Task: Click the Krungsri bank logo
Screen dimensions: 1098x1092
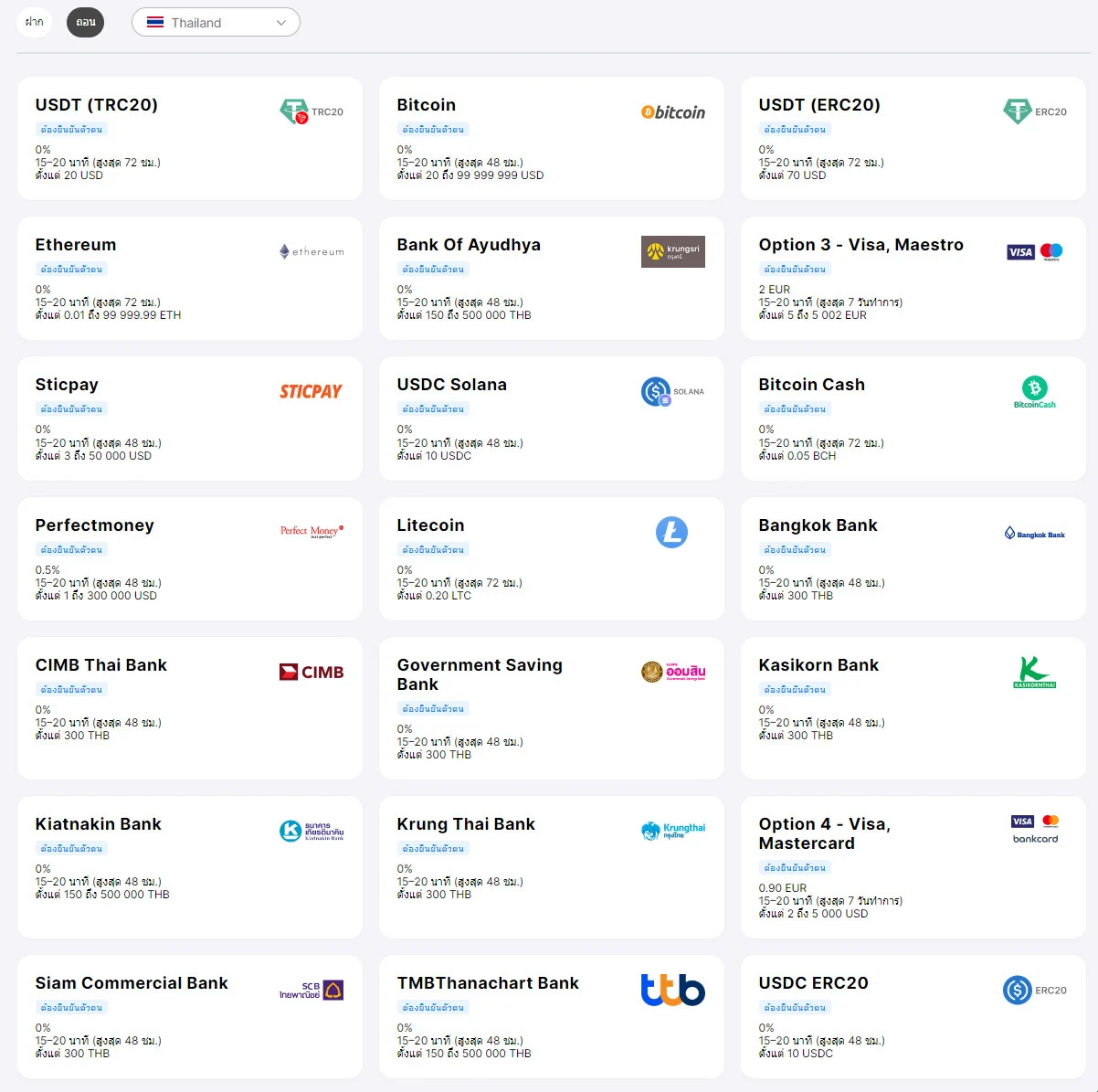Action: tap(673, 251)
